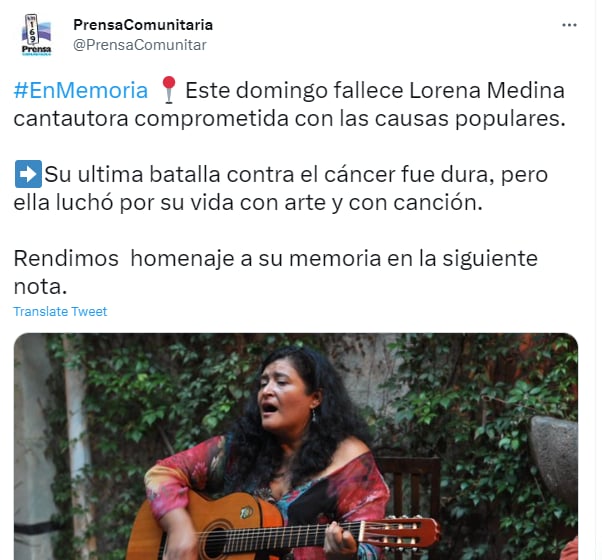
Task: Click the wooden chair behind the singer
Action: (409, 486)
